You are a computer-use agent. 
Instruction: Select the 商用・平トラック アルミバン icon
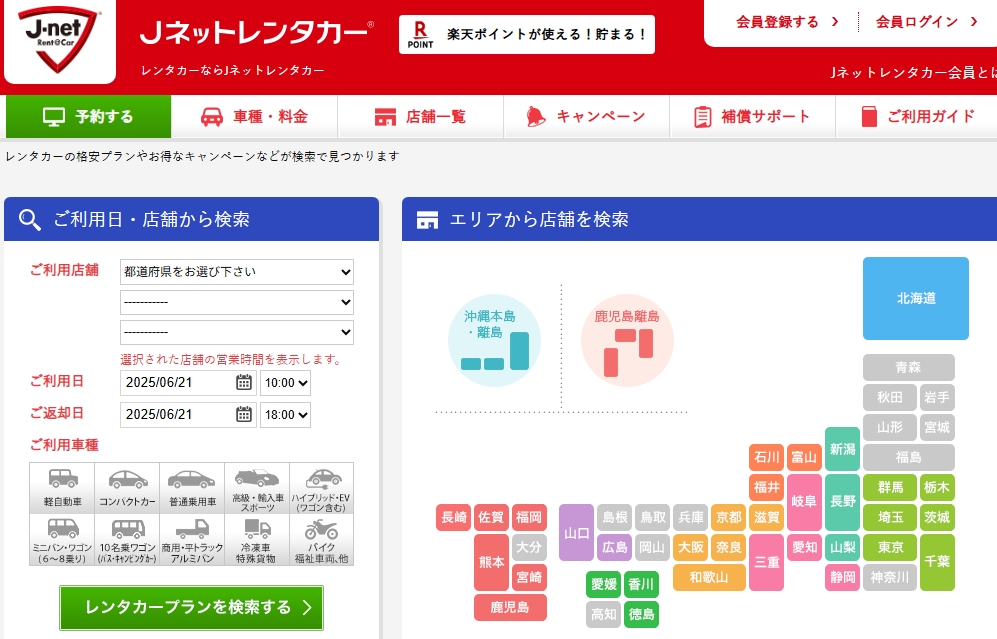[192, 540]
